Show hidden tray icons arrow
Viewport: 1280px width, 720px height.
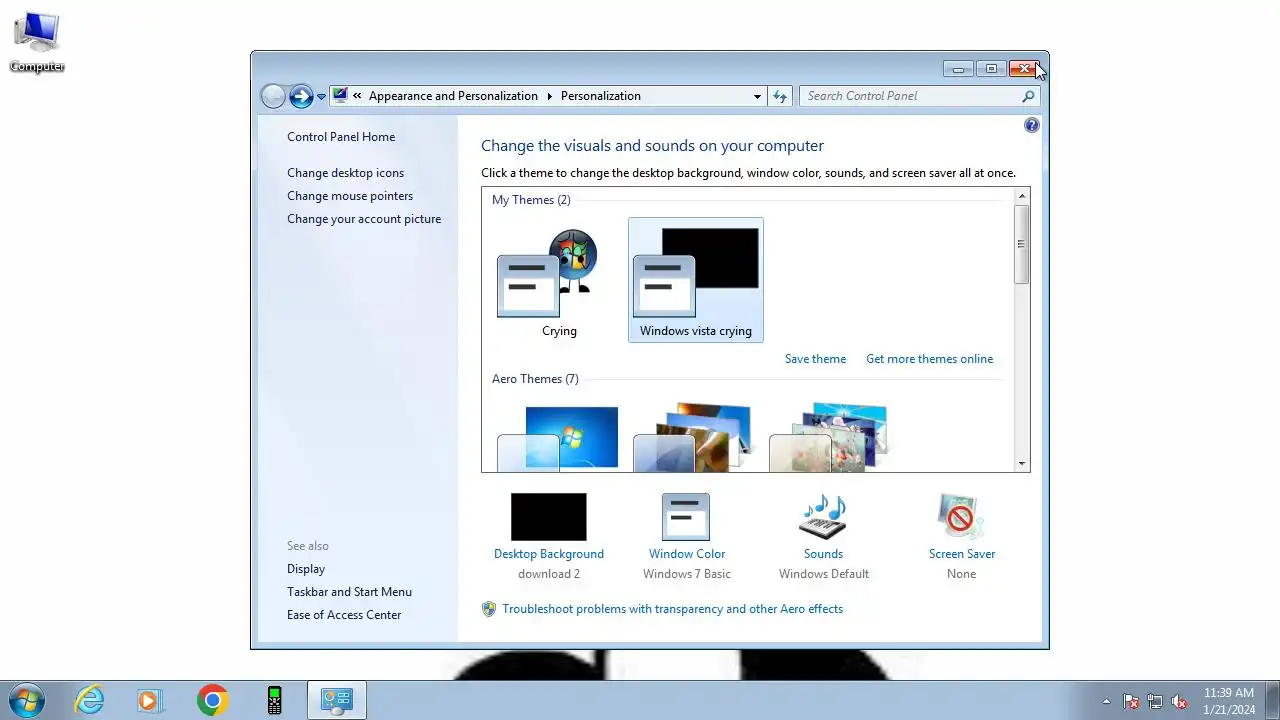(1106, 701)
